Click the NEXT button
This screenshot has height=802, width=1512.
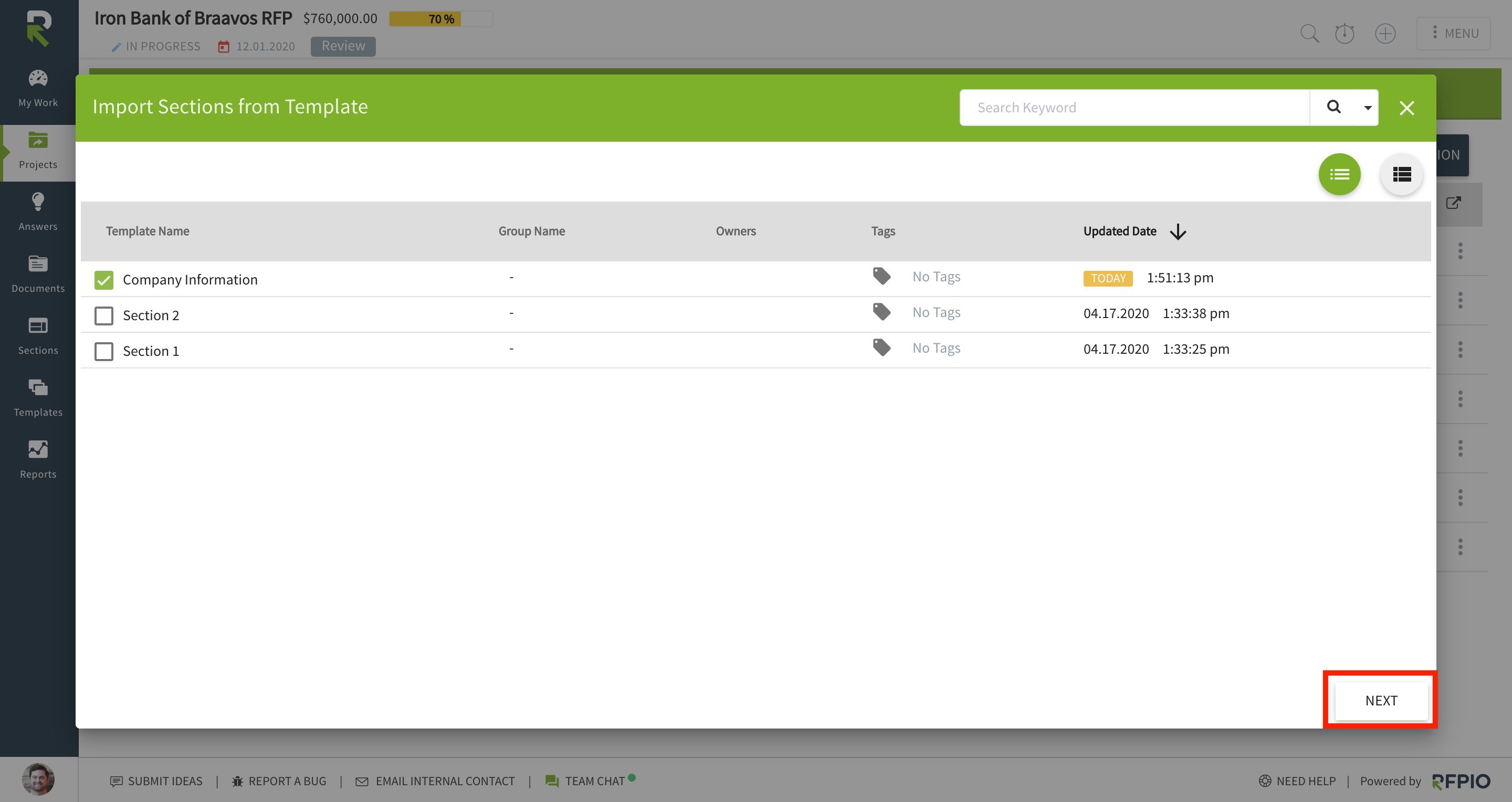[1381, 701]
